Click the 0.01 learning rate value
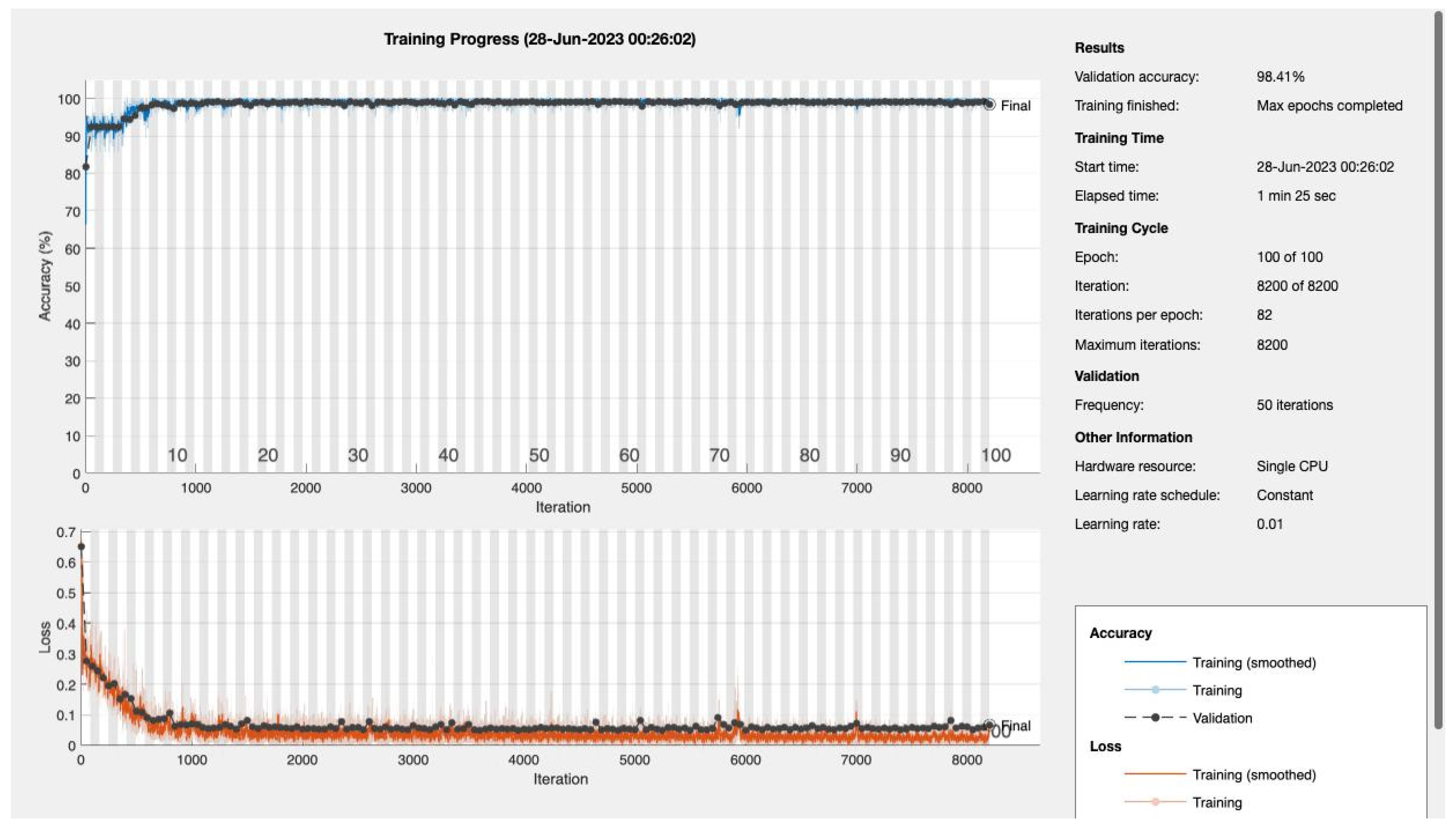This screenshot has height=827, width=1456. point(1269,524)
